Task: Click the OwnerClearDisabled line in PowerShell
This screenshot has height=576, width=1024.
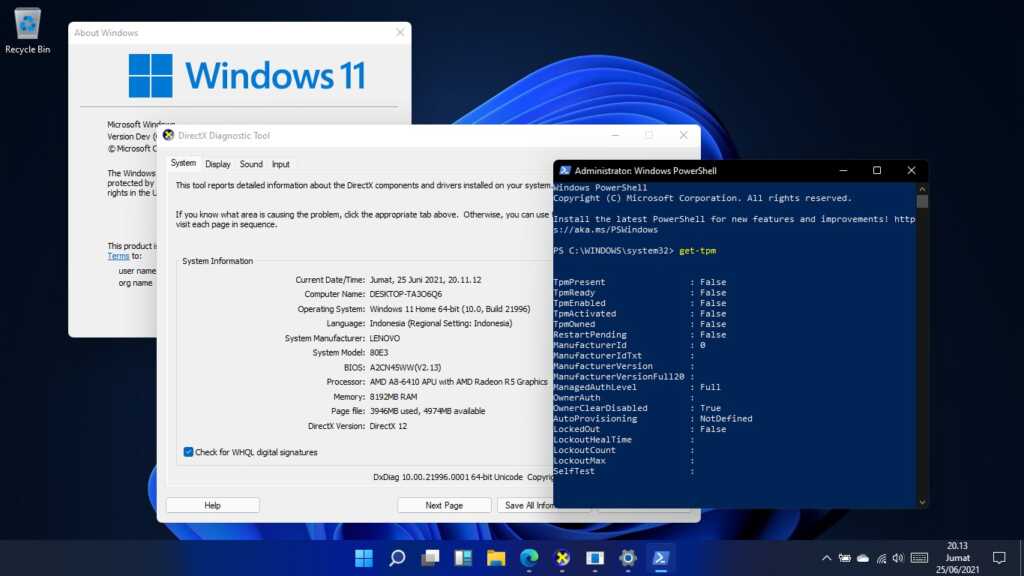Action: 637,408
